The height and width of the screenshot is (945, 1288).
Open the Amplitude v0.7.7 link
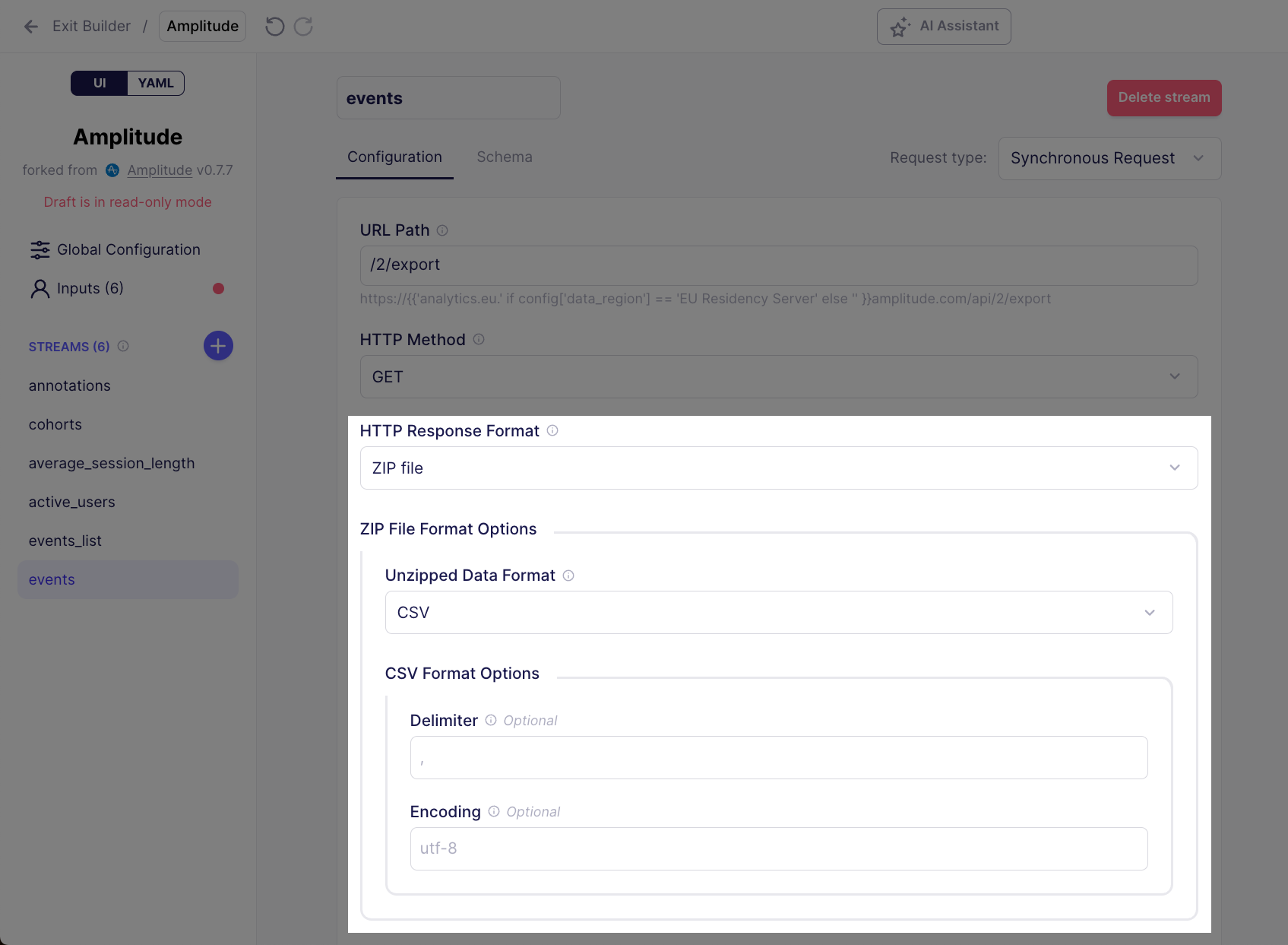point(160,170)
